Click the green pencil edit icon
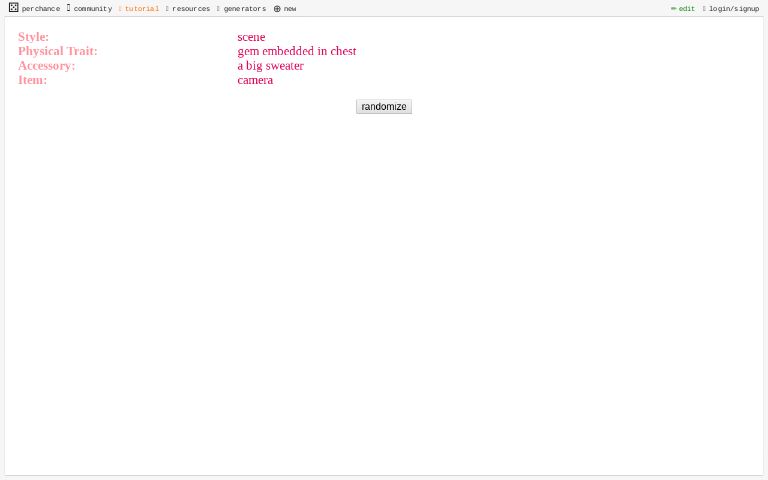The image size is (768, 480). tap(673, 9)
